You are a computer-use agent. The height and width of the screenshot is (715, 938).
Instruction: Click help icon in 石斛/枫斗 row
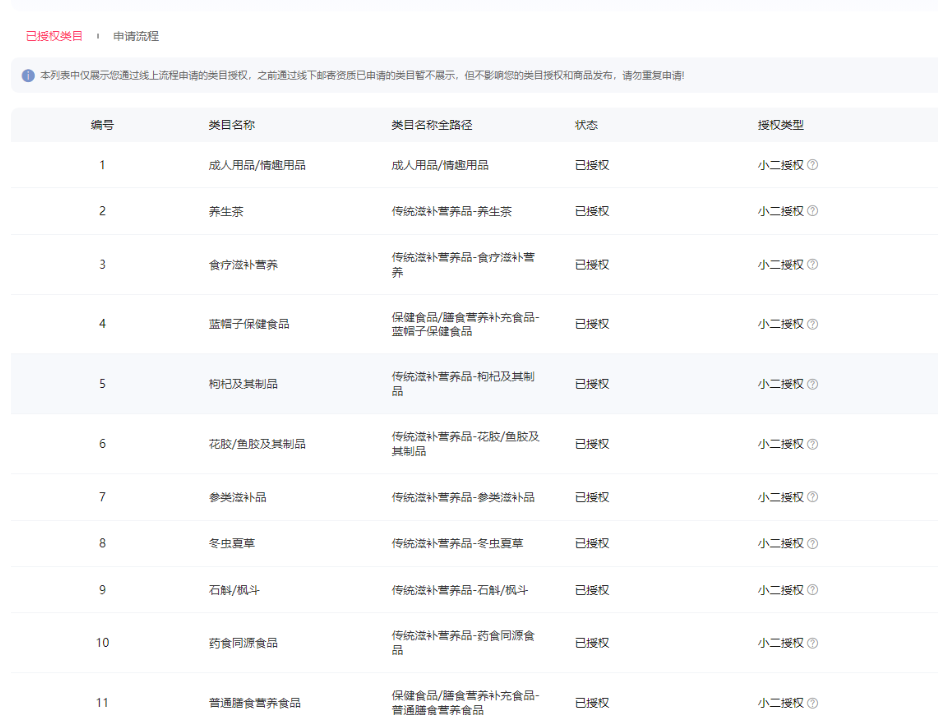point(812,590)
